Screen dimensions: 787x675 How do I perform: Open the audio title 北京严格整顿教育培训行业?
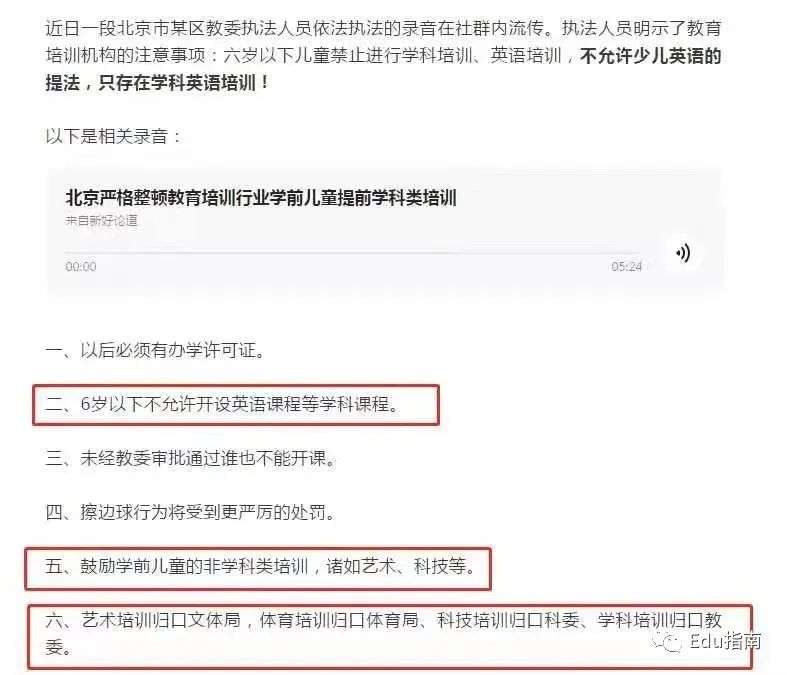(261, 198)
